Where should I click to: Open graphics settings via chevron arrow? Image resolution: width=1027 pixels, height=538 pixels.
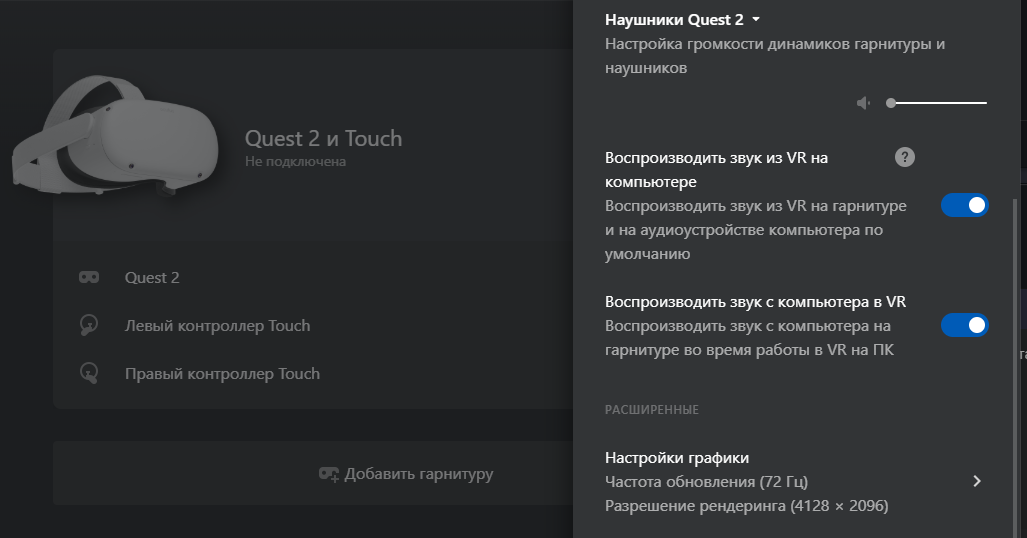[977, 481]
